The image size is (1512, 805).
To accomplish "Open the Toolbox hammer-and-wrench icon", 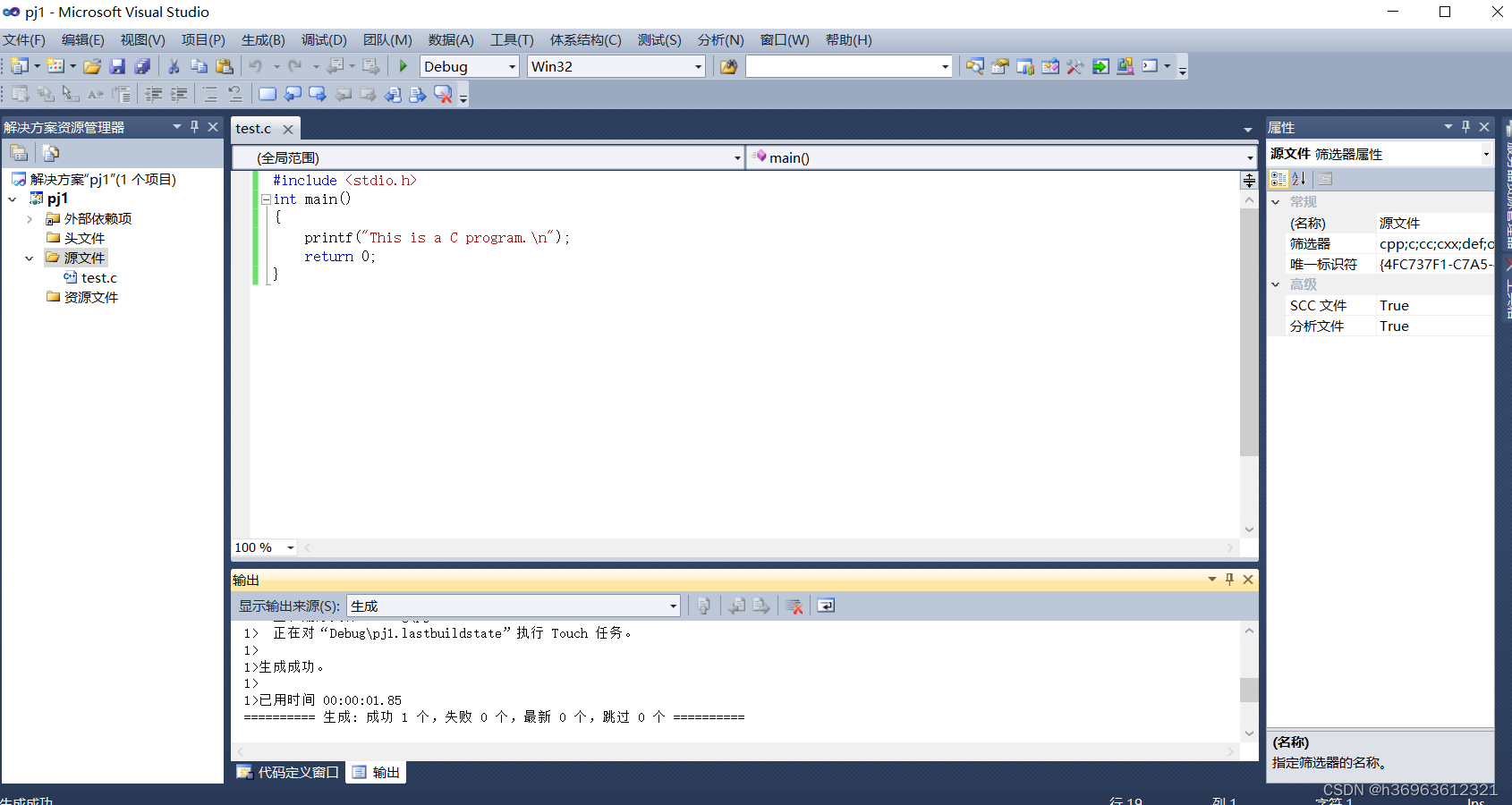I will (x=1075, y=66).
